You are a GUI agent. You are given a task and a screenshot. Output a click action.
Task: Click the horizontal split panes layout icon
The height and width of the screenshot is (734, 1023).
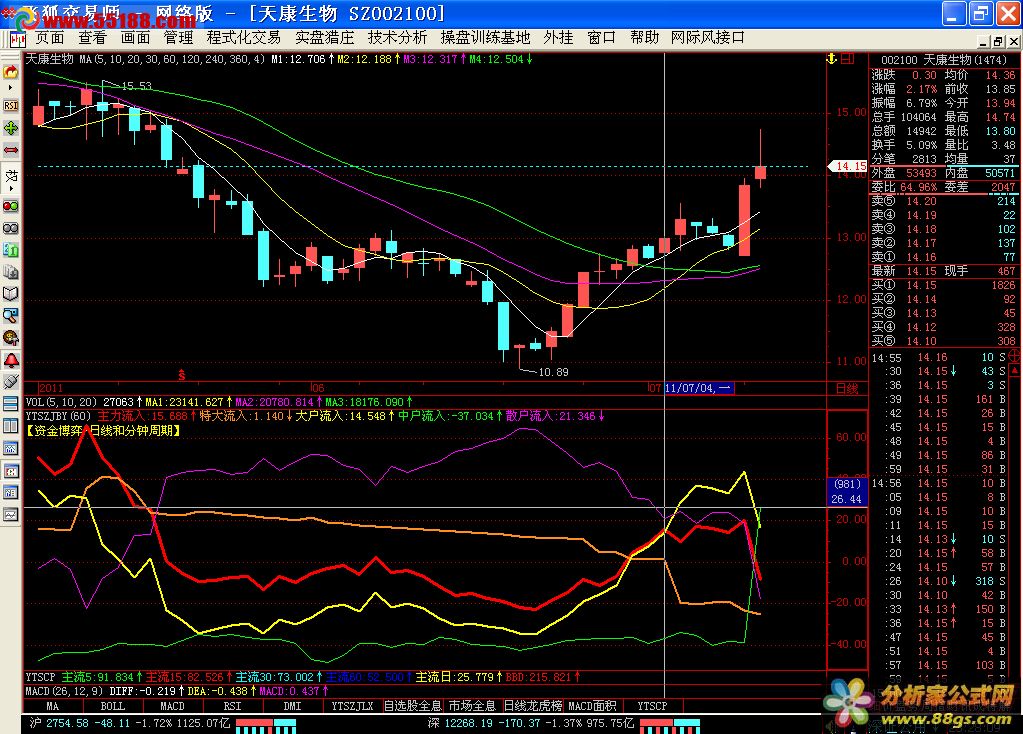10,405
